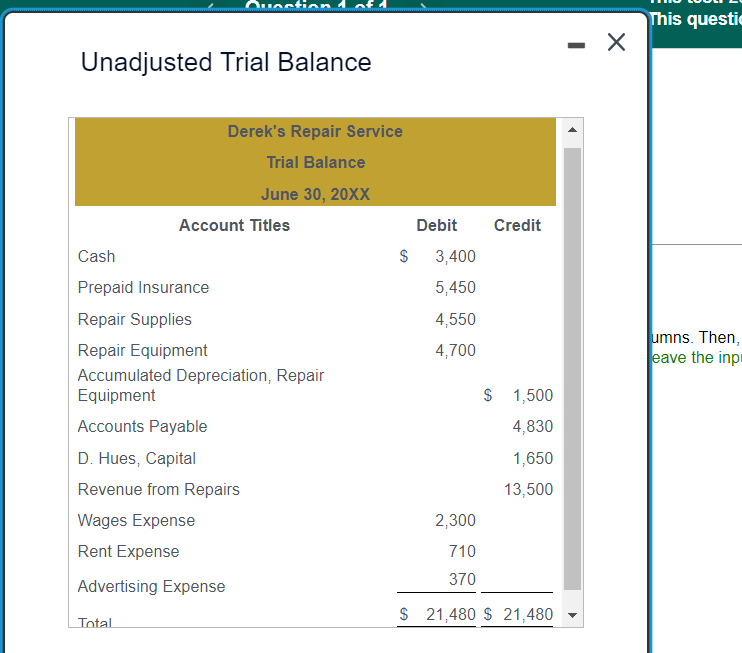Select the Advertising Expense account label
The width and height of the screenshot is (742, 653).
coord(151,587)
